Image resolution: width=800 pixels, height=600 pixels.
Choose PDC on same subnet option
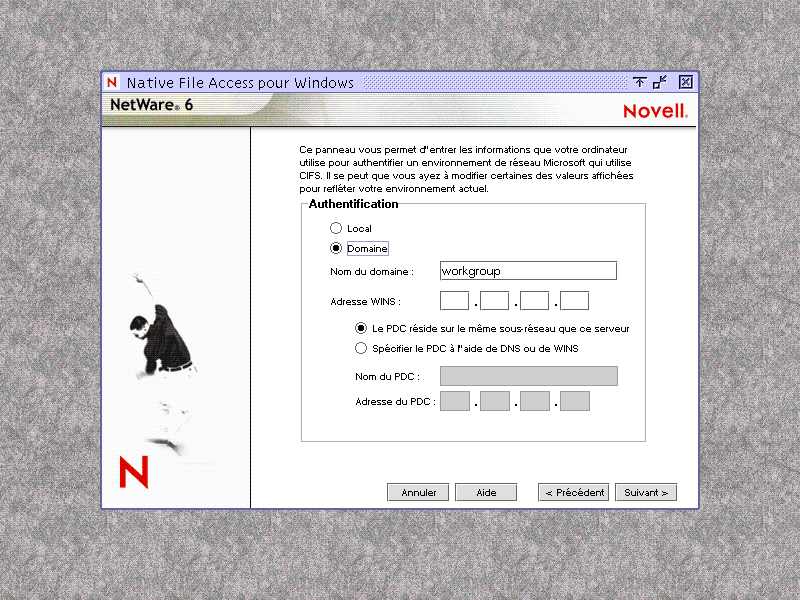pos(361,328)
